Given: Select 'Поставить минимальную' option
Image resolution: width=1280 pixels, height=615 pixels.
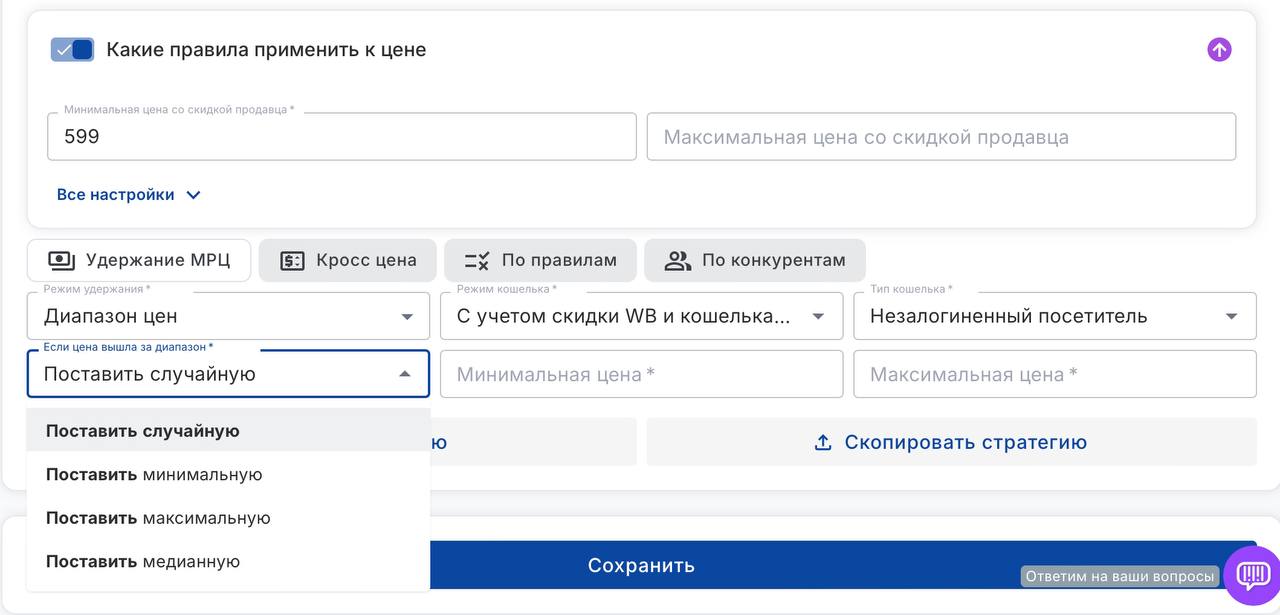Looking at the screenshot, I should tap(154, 474).
